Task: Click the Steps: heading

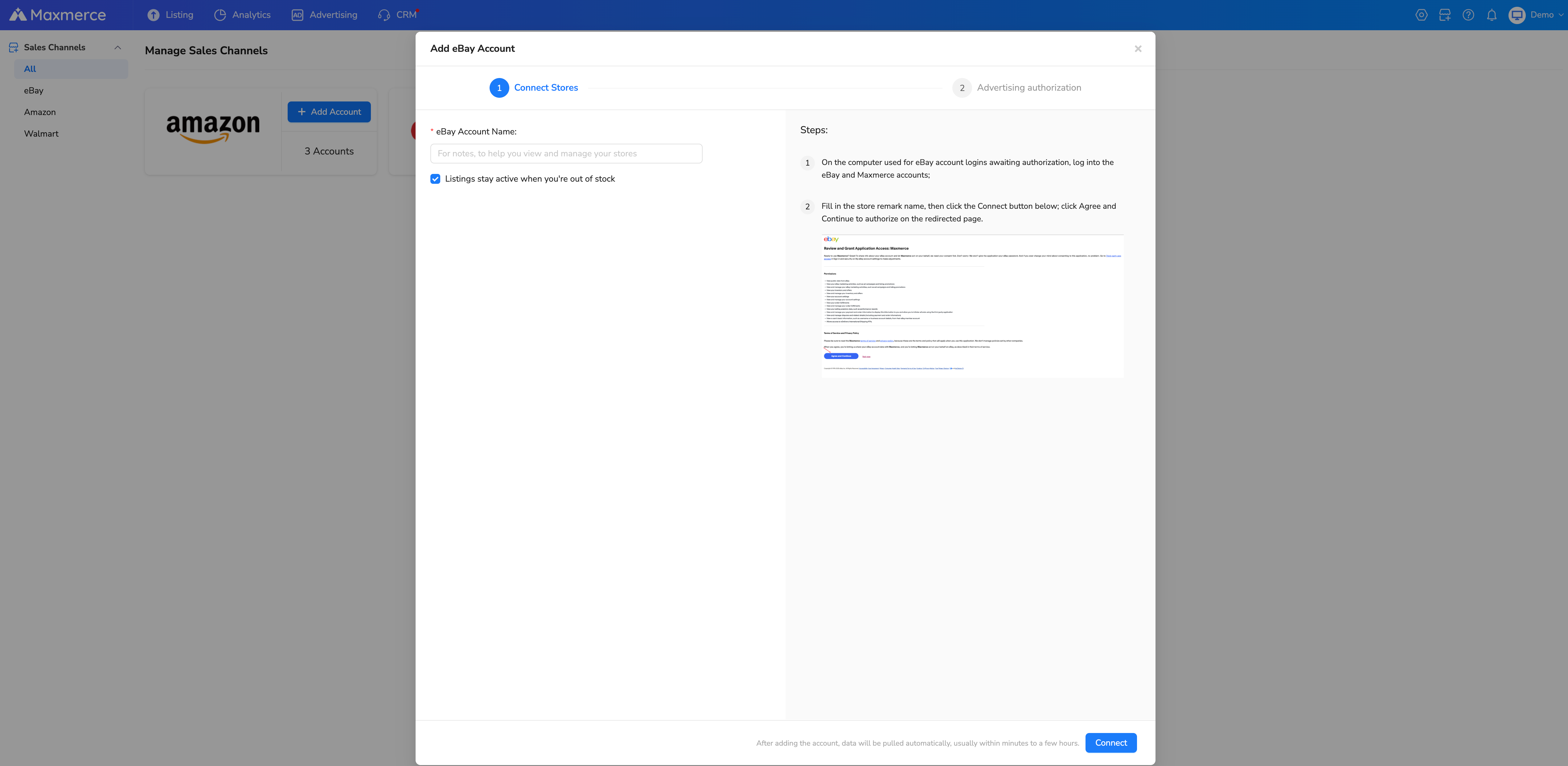Action: (814, 130)
